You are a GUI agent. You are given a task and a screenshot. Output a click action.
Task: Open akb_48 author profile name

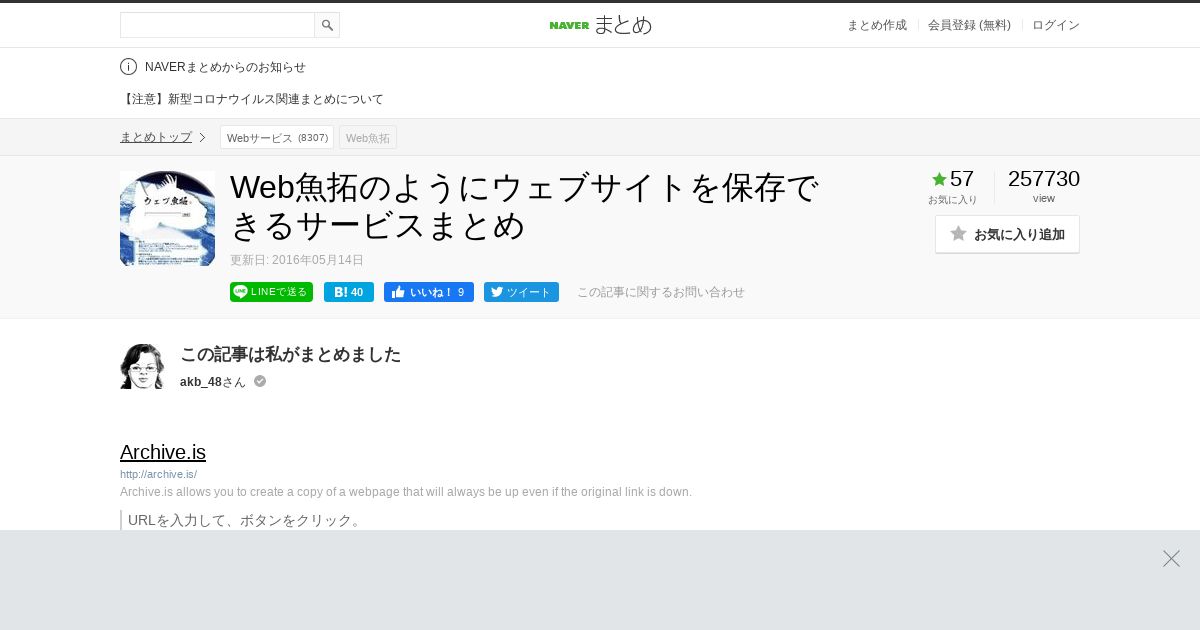[x=201, y=382]
